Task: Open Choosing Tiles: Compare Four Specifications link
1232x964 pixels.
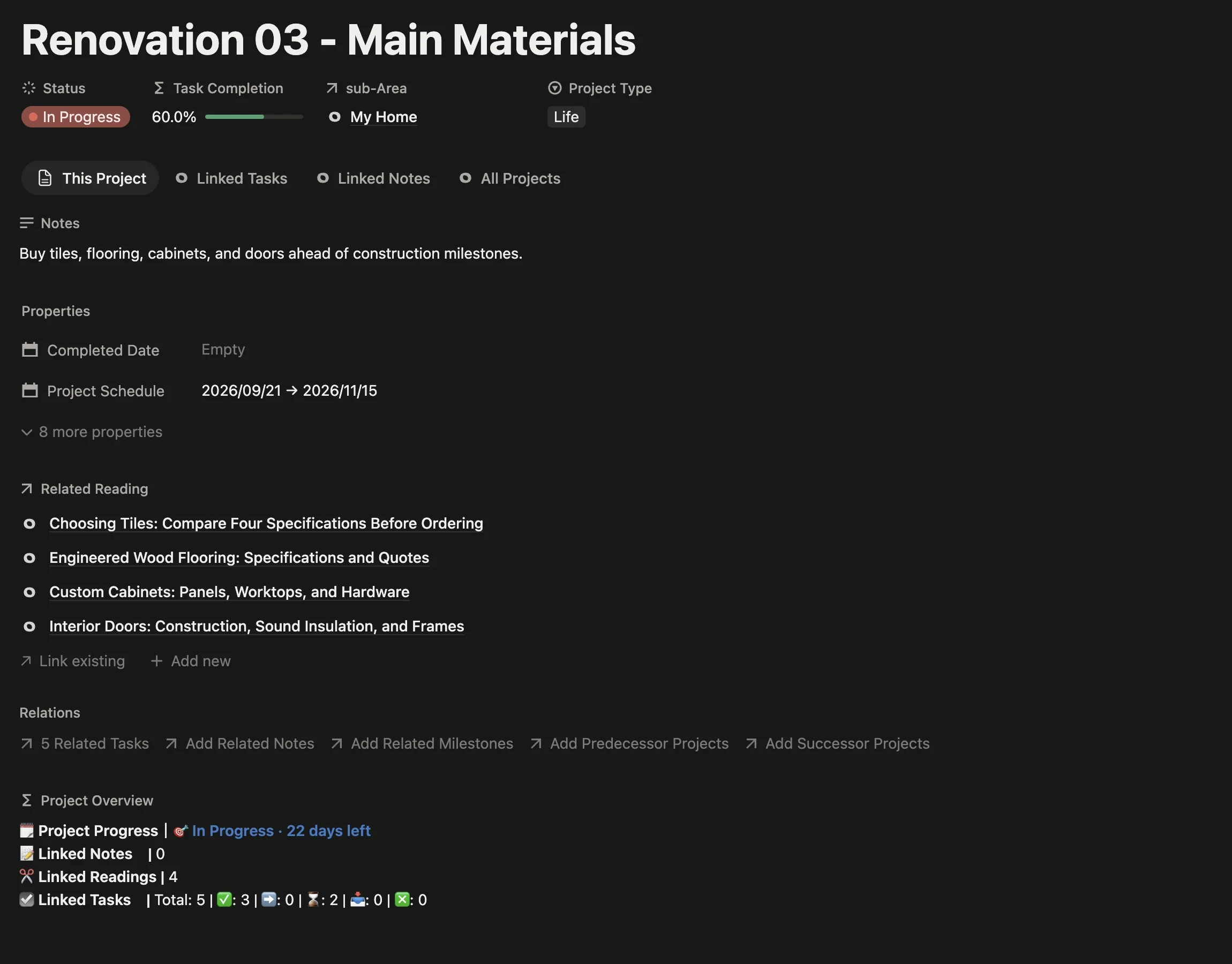Action: coord(266,523)
